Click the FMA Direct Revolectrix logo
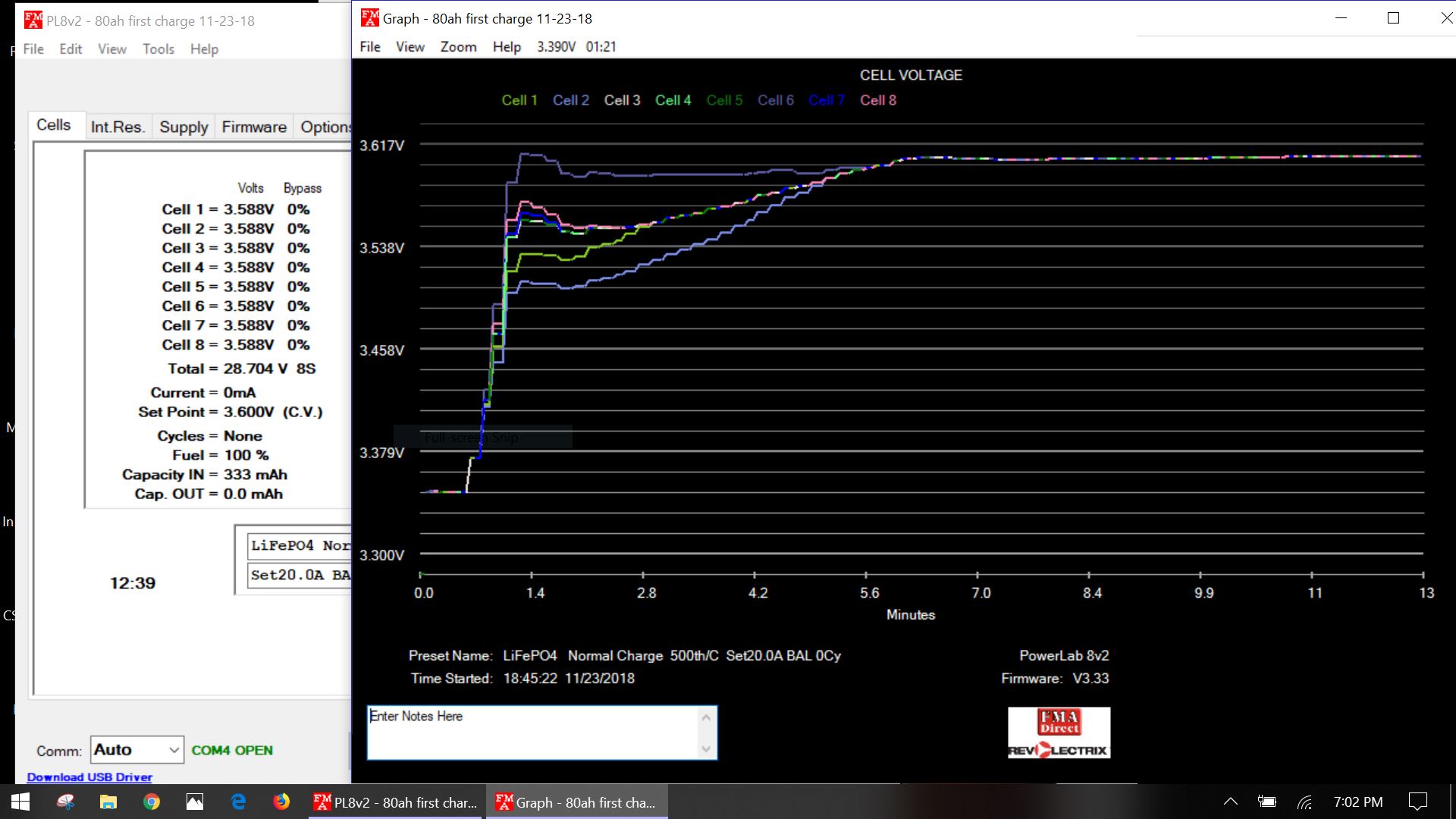 (x=1059, y=733)
